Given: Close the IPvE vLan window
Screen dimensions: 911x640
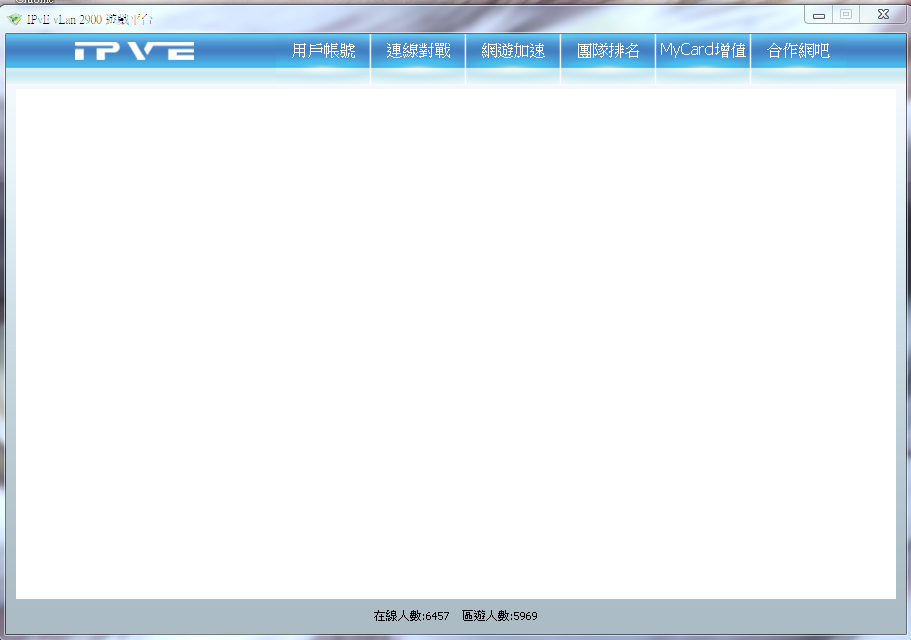Looking at the screenshot, I should (883, 15).
